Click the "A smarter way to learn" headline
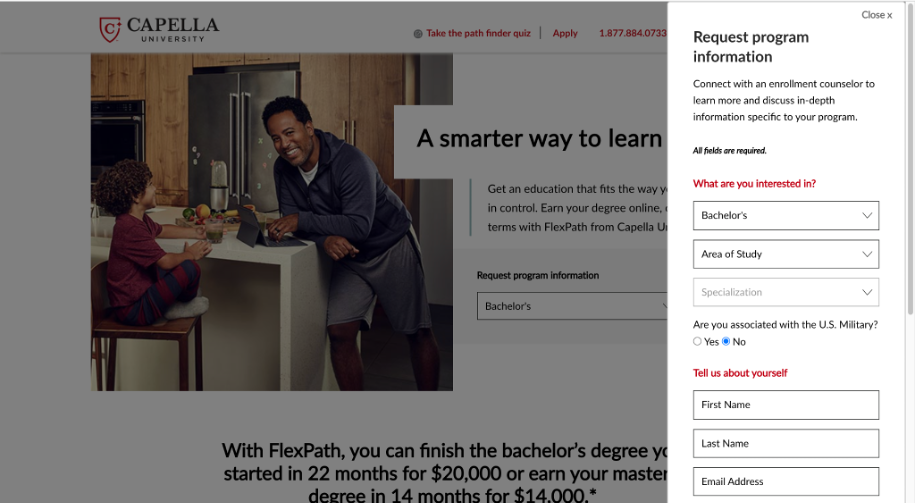This screenshot has width=916, height=504. pyautogui.click(x=538, y=139)
